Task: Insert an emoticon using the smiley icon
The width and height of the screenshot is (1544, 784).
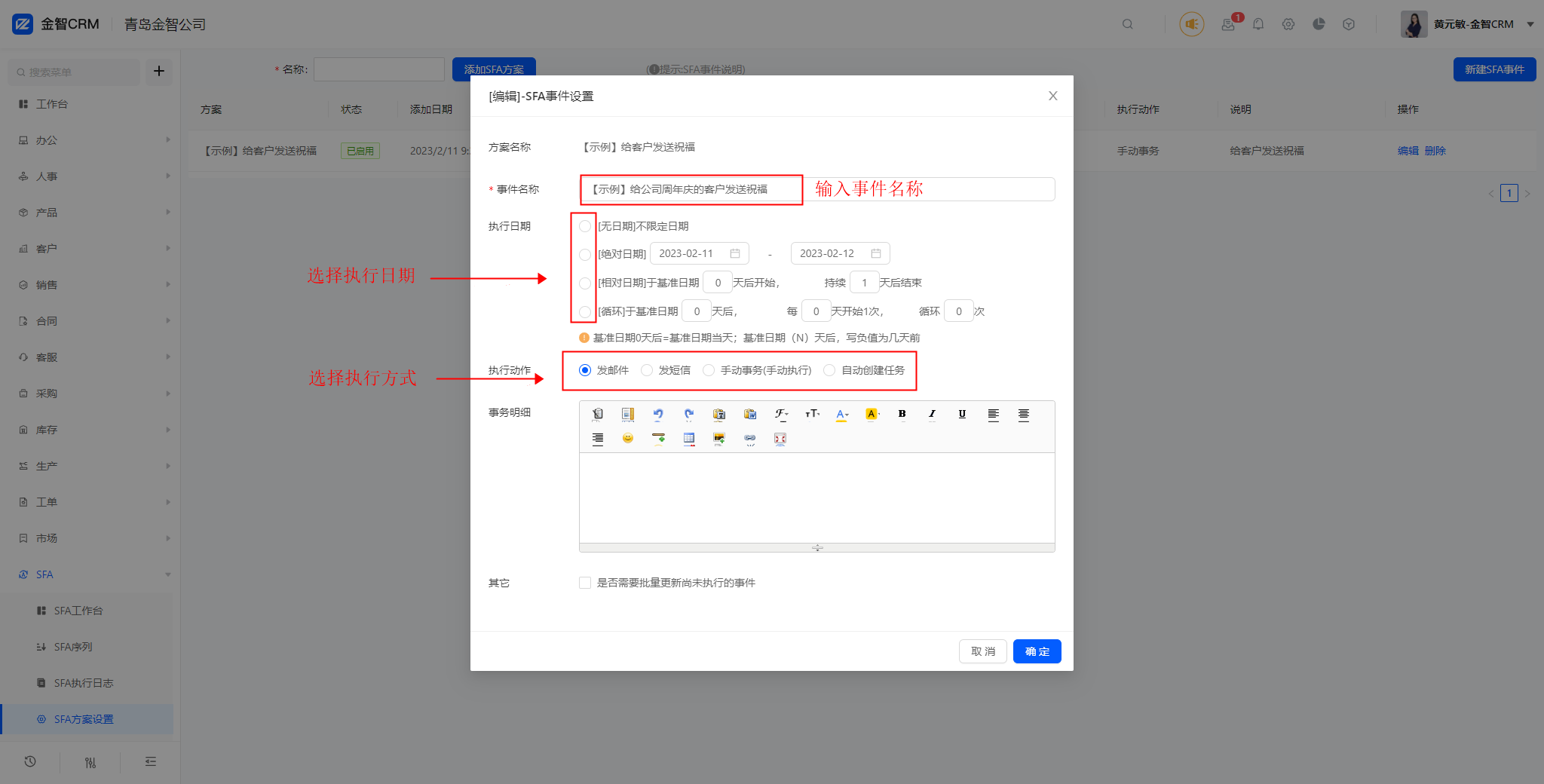Action: click(x=628, y=438)
